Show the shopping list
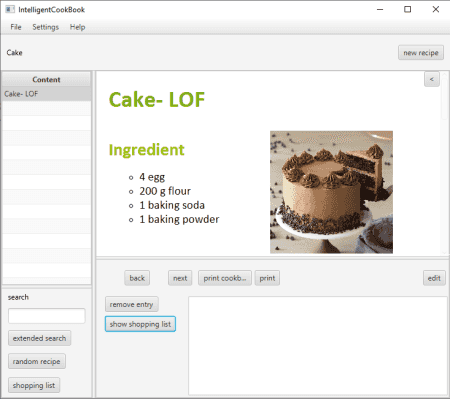Screen dimensions: 450x399 (x=140, y=324)
